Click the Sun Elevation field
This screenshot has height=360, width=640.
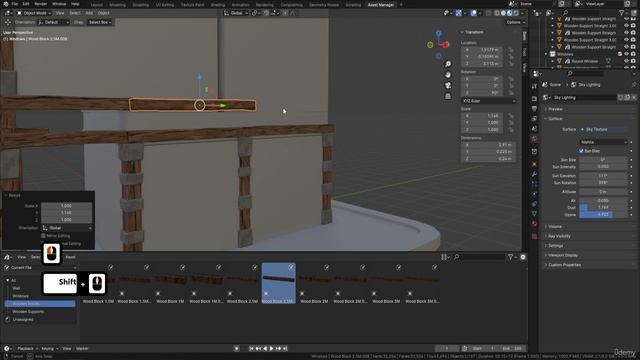click(x=603, y=176)
